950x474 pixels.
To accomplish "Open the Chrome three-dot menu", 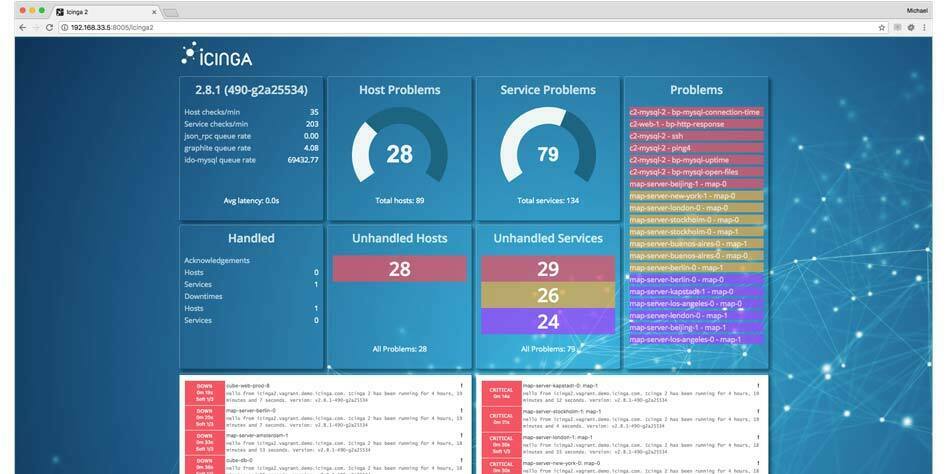I will point(924,27).
